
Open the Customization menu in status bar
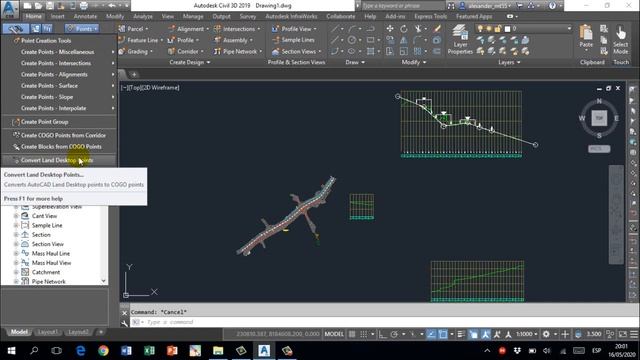click(633, 334)
